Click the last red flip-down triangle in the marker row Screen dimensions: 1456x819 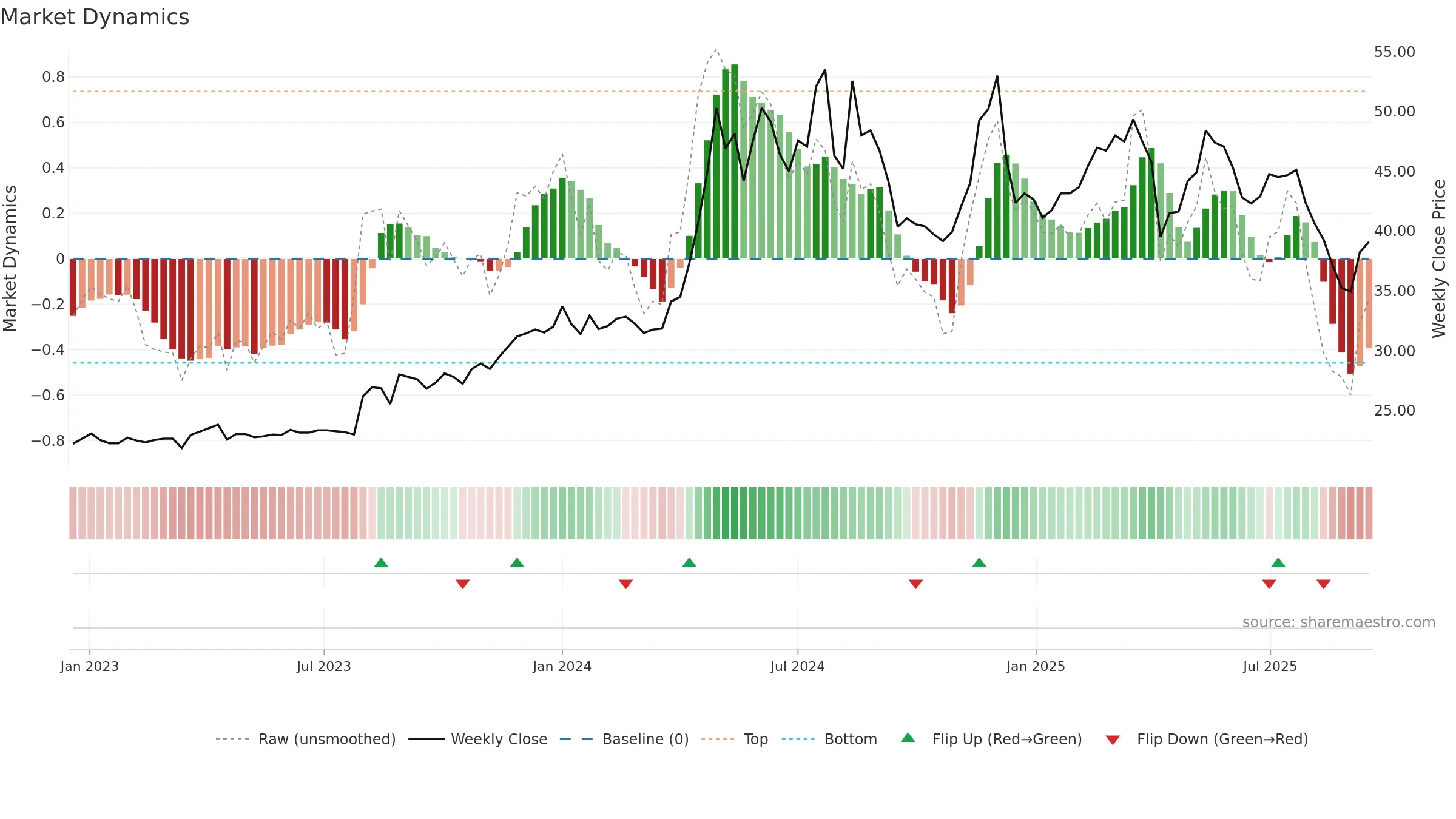pos(1324,584)
